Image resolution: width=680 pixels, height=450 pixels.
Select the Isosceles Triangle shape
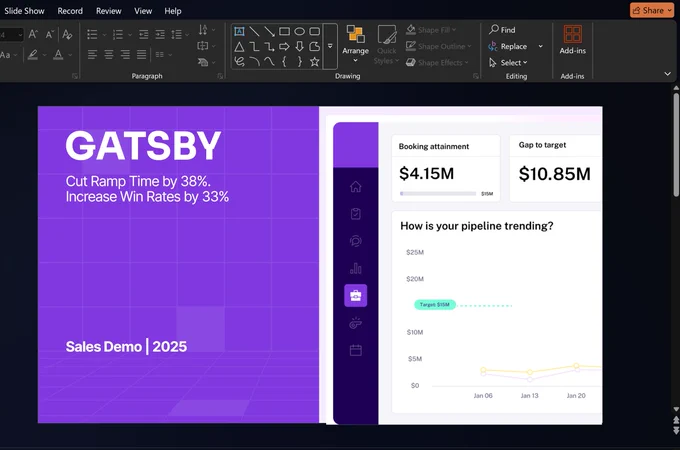click(239, 46)
